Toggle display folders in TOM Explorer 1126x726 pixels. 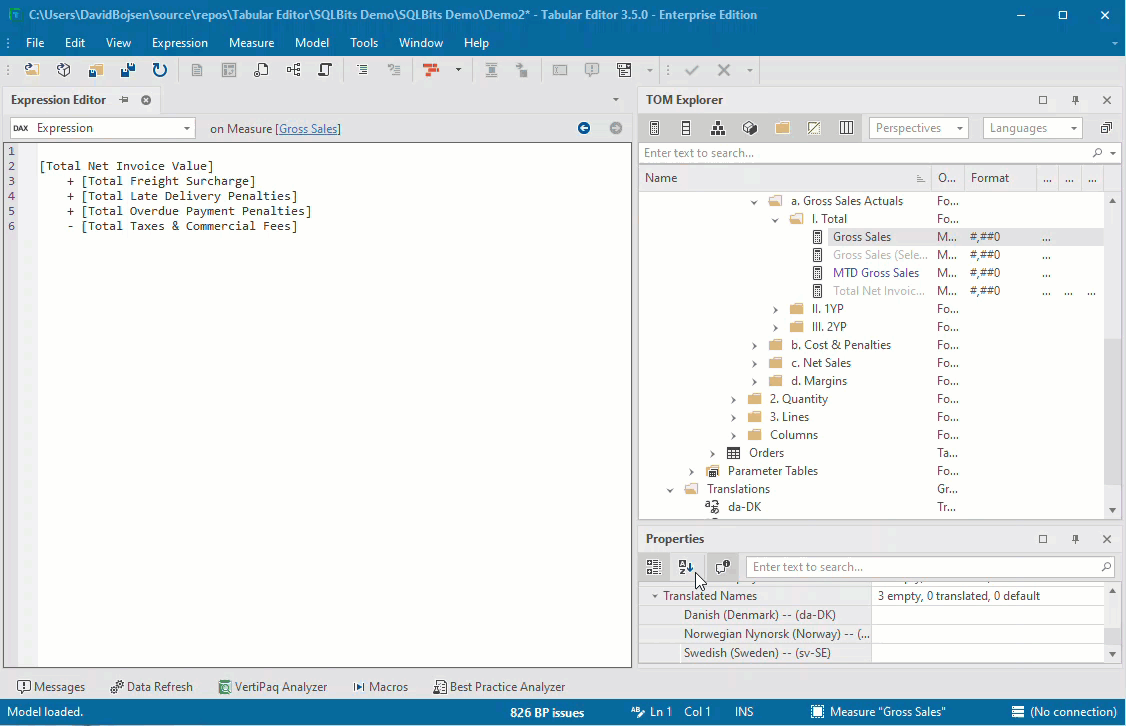tap(783, 127)
